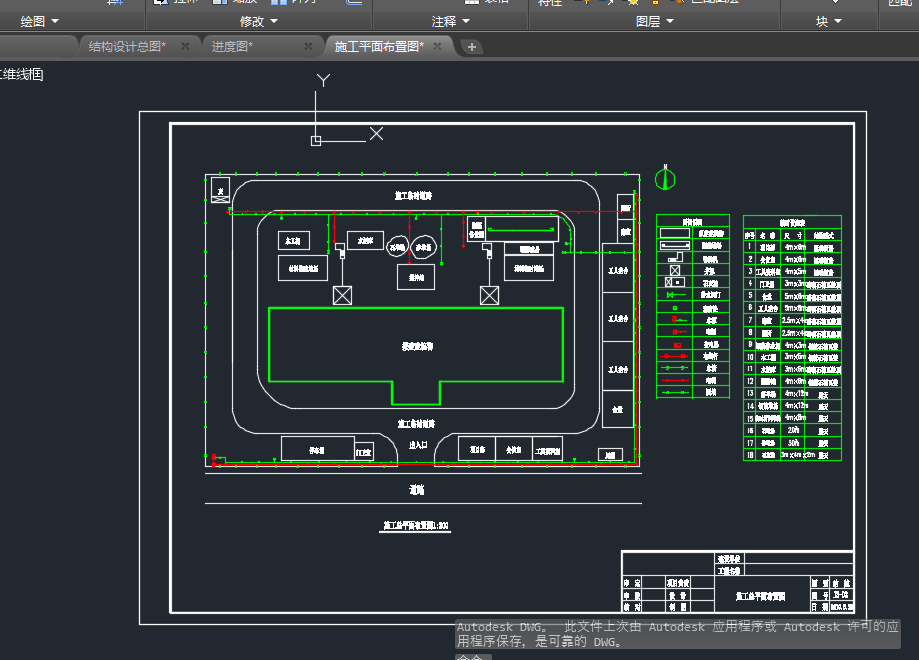
Task: Click the UCS origin square icon
Action: (x=316, y=141)
